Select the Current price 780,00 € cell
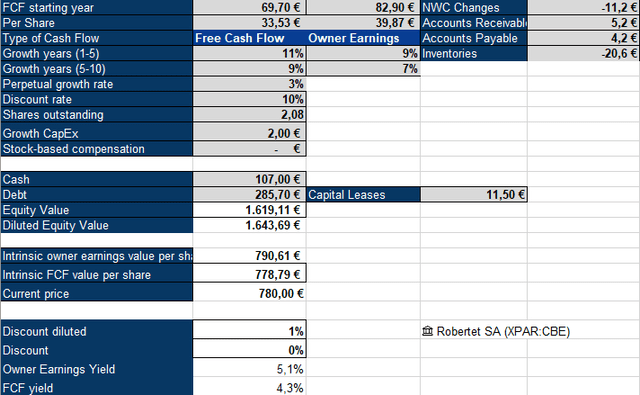This screenshot has height=395, width=640. pyautogui.click(x=249, y=292)
